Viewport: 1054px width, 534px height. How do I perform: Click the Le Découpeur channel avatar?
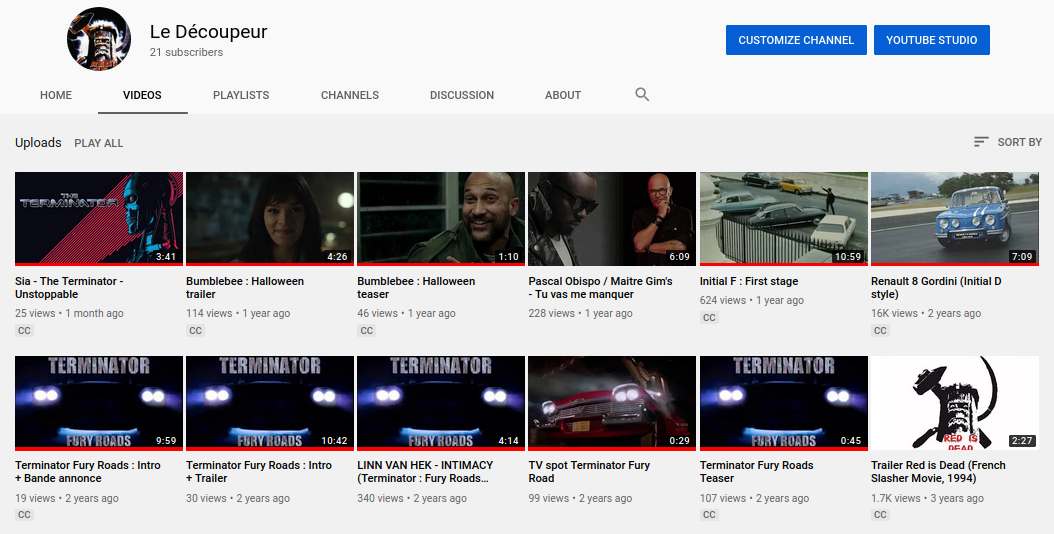point(99,39)
